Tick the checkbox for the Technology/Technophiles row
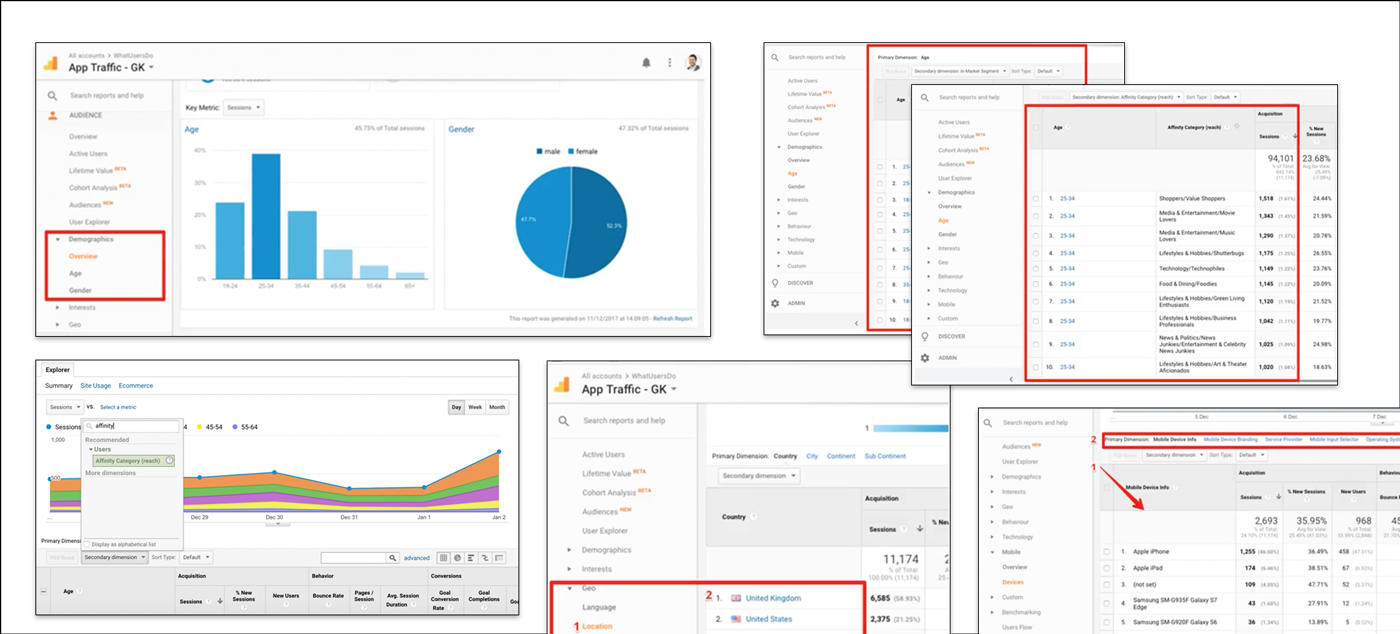The height and width of the screenshot is (634, 1400). point(1036,268)
